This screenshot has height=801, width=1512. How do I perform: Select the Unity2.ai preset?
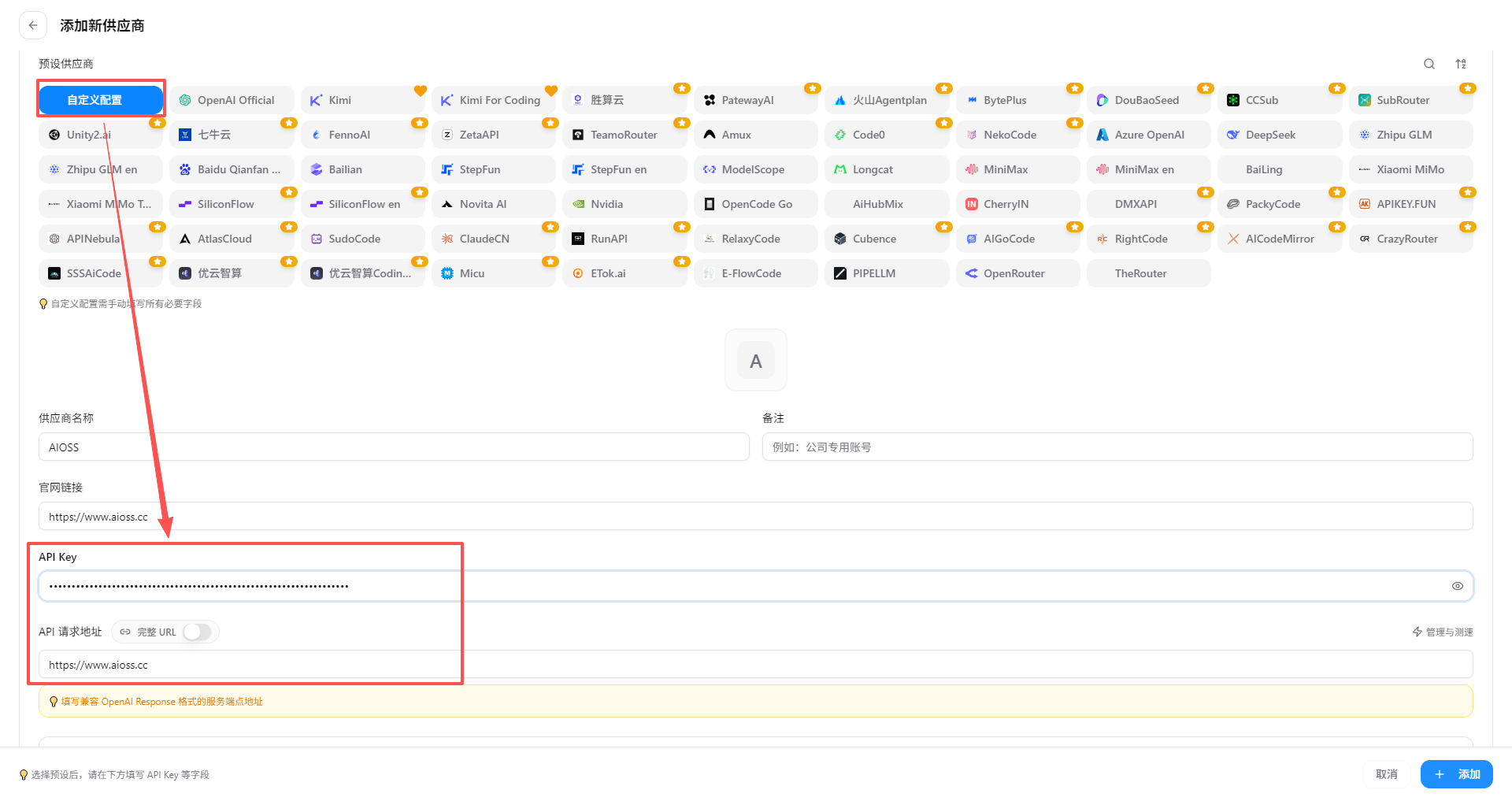(x=101, y=135)
